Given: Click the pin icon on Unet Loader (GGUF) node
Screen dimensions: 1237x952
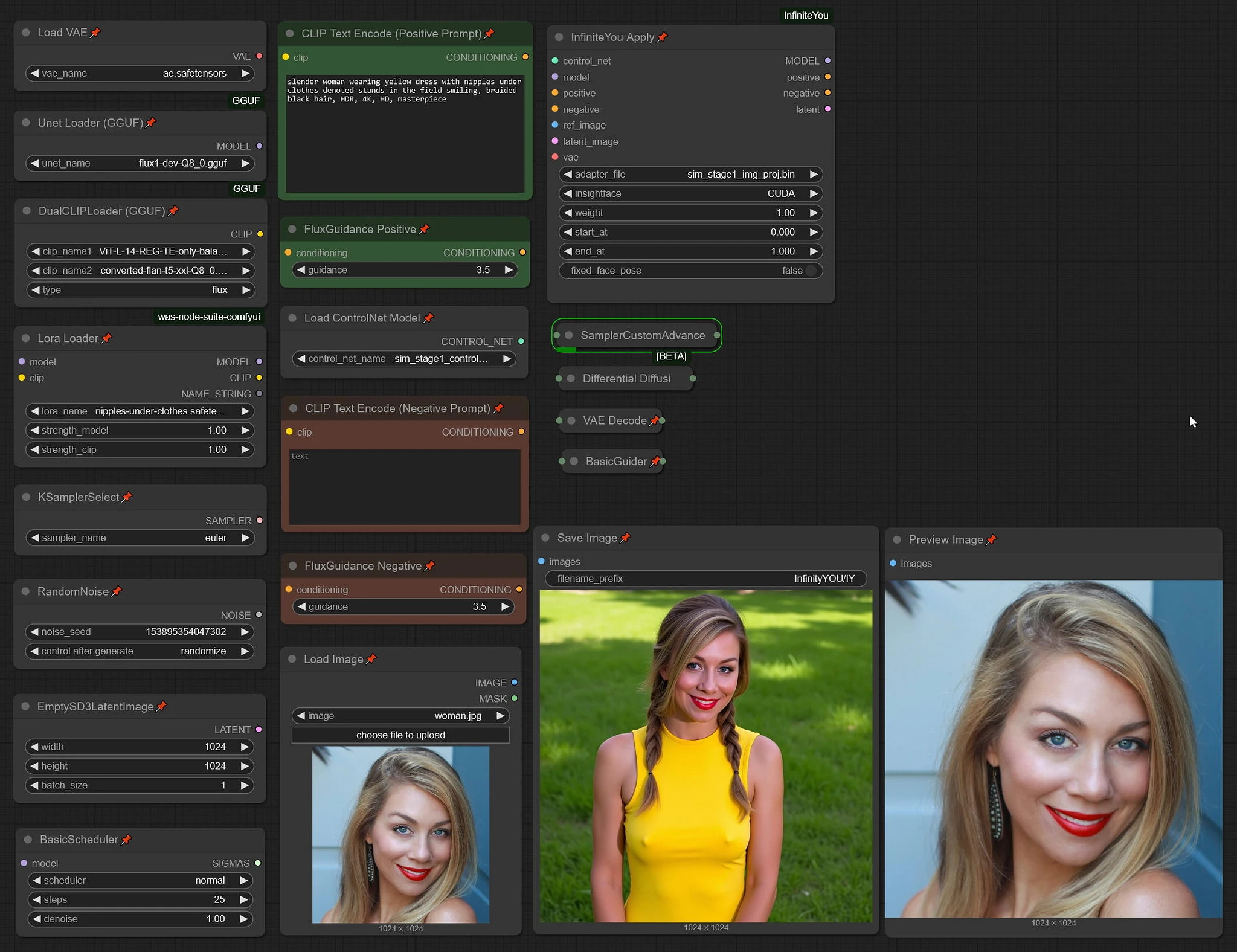Looking at the screenshot, I should (151, 123).
